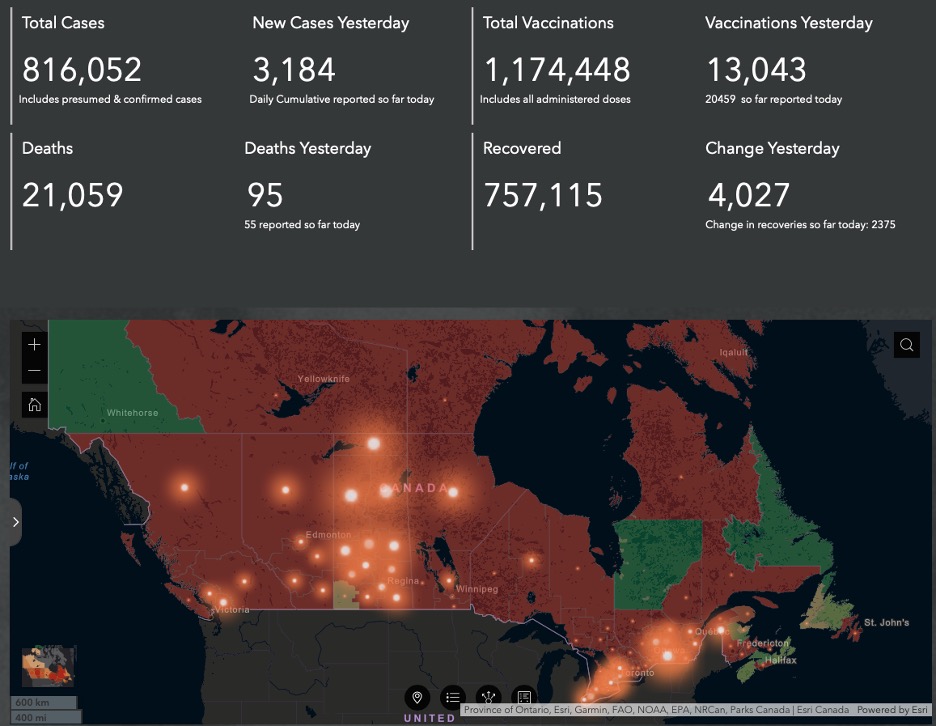Image resolution: width=936 pixels, height=726 pixels.
Task: Open the map search magnifier icon
Action: [906, 344]
